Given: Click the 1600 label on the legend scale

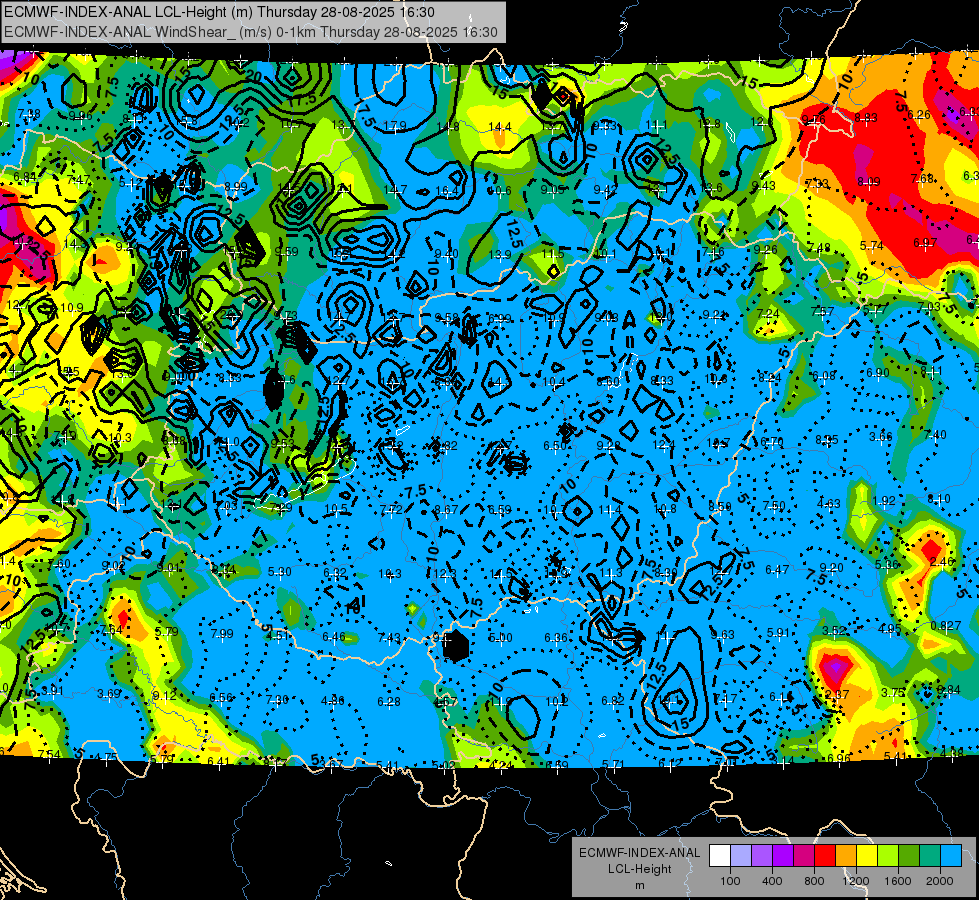Looking at the screenshot, I should [x=898, y=881].
